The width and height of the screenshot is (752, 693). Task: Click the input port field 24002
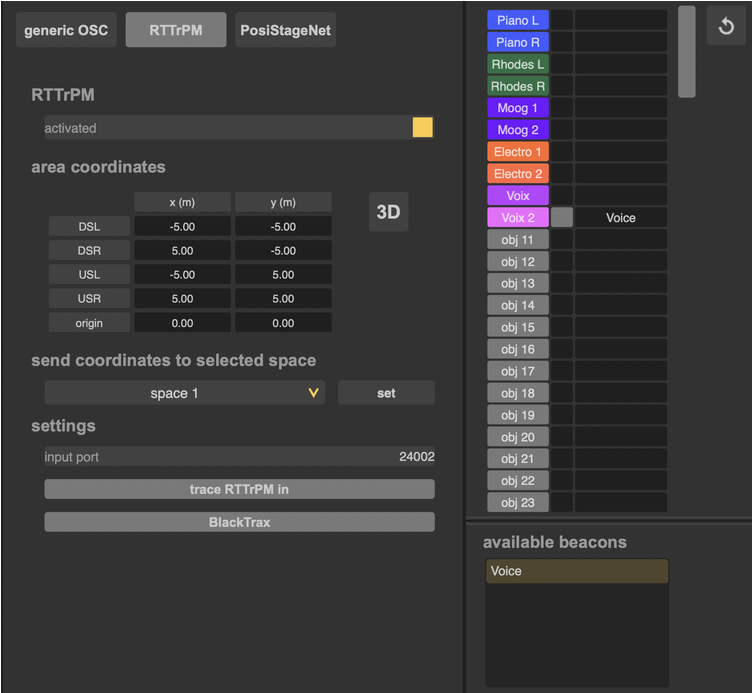[x=239, y=457]
